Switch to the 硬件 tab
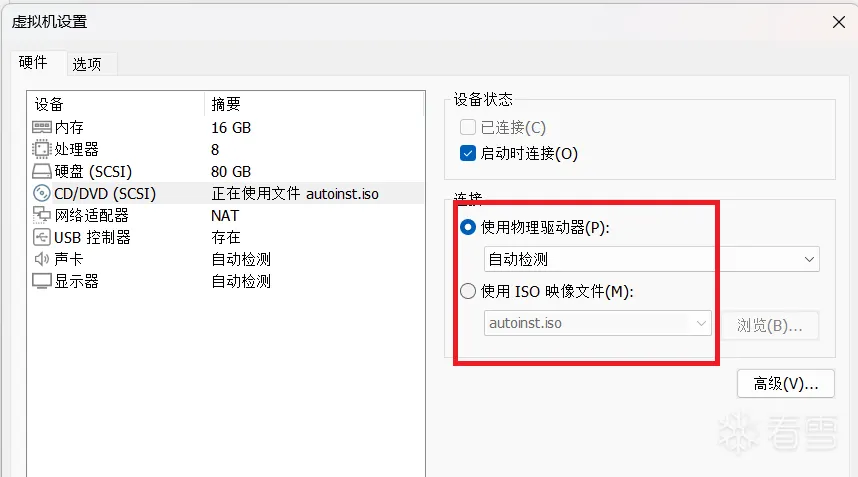This screenshot has height=477, width=858. 33,62
